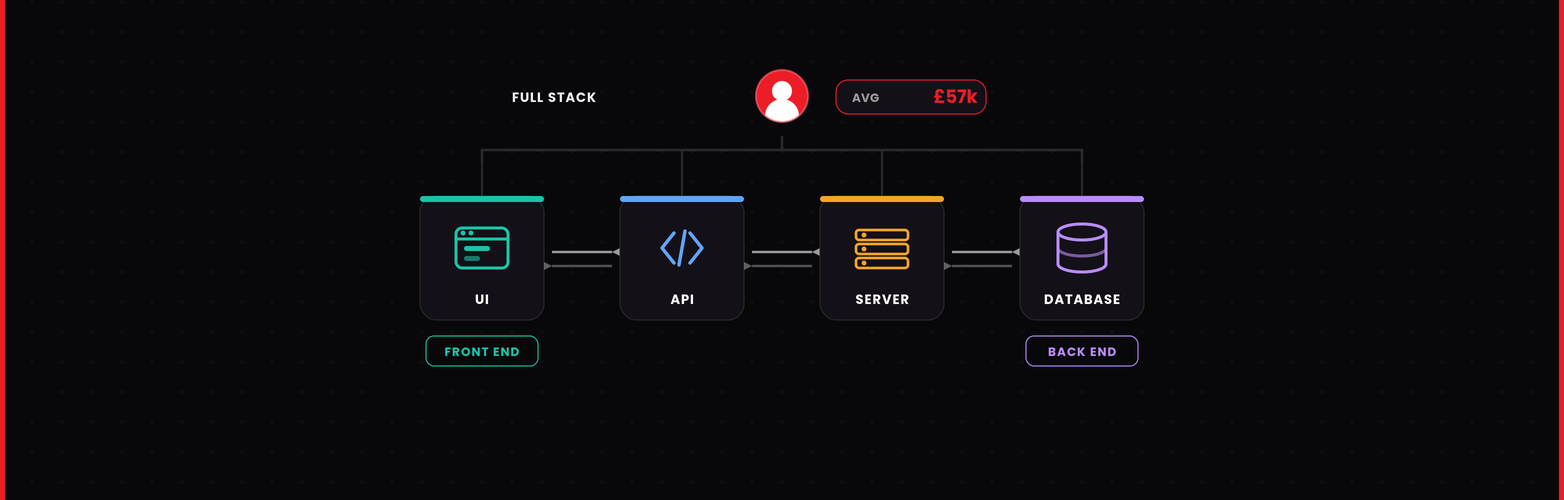Screen dimensions: 1564x500
Task: Click the BACK END badge
Action: 1082,351
